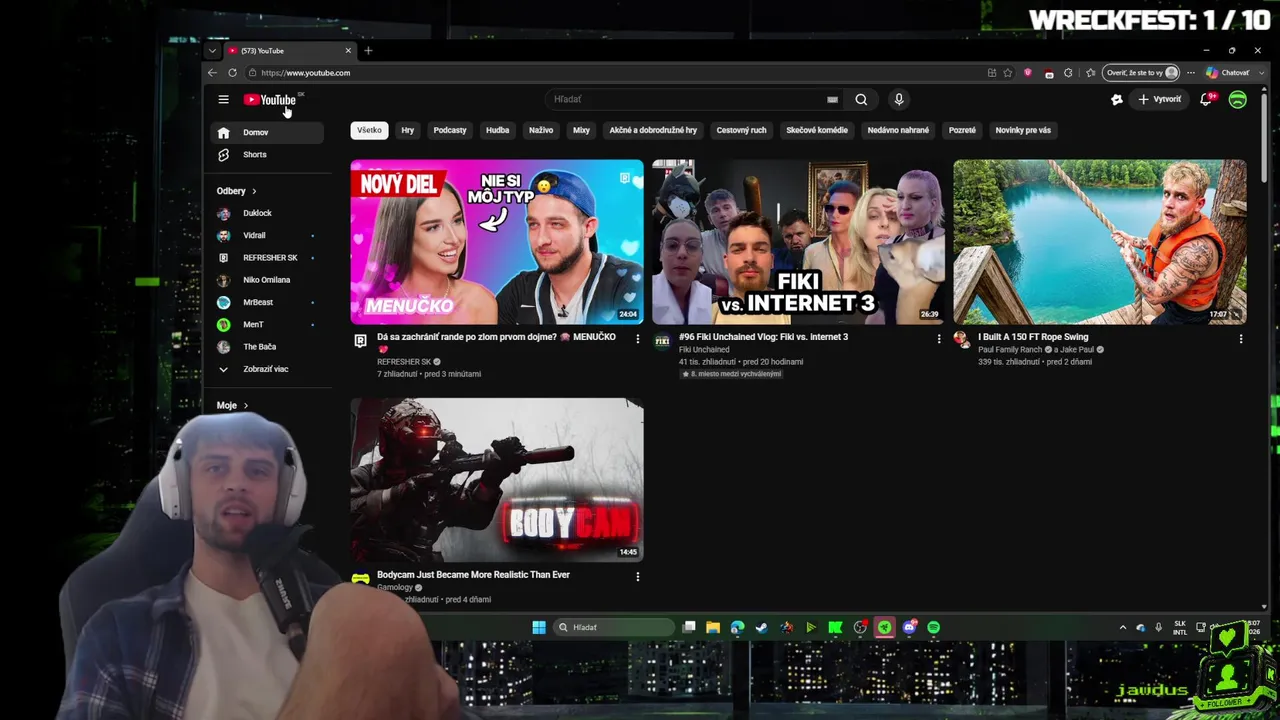This screenshot has height=720, width=1280.
Task: Open Spotify from the taskbar
Action: (933, 627)
